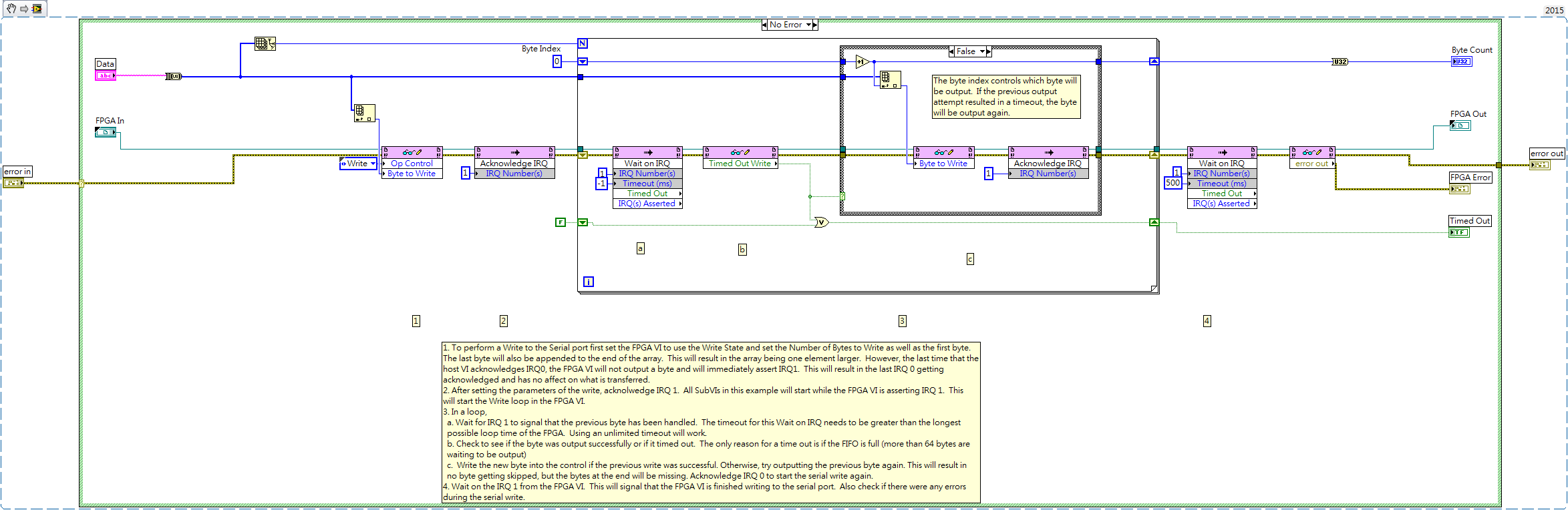Click the left error wire shift register

583,155
